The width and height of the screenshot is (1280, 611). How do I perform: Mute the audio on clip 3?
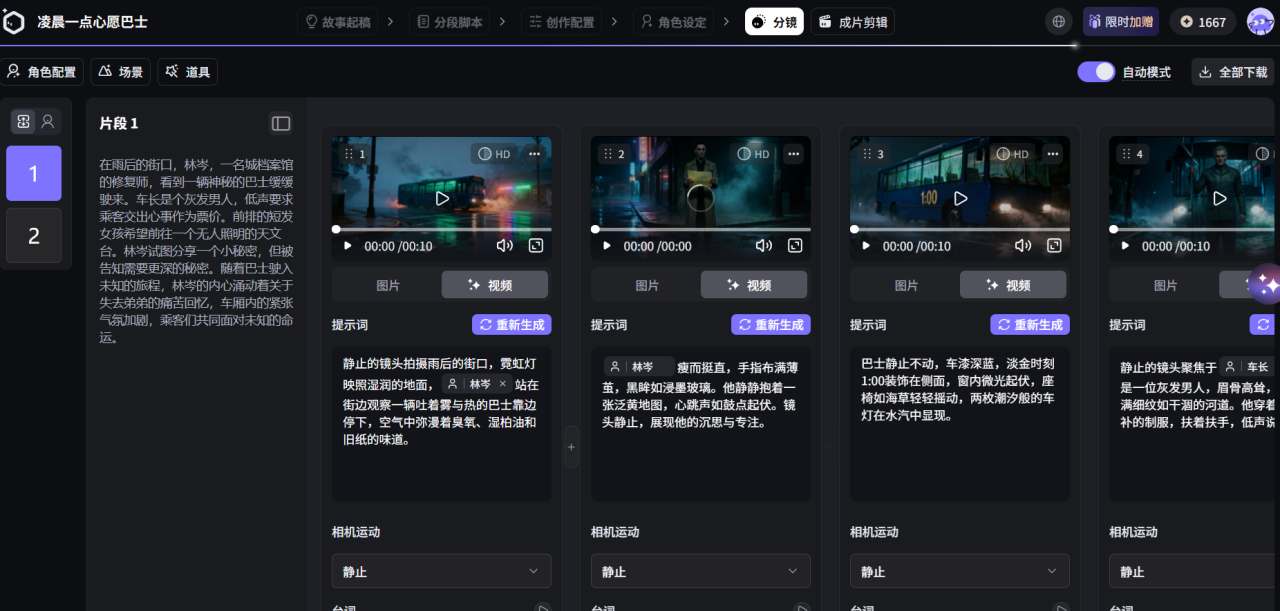coord(1023,245)
